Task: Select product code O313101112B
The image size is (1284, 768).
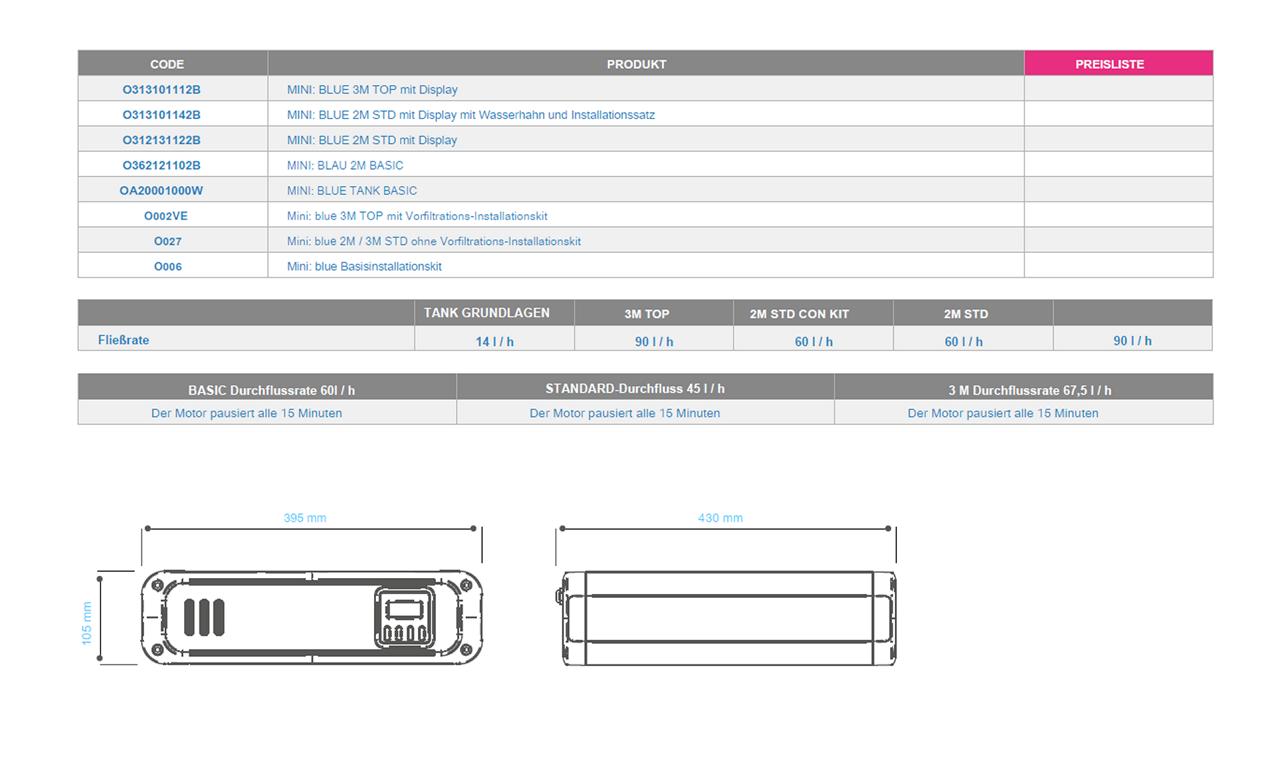Action: coord(161,90)
